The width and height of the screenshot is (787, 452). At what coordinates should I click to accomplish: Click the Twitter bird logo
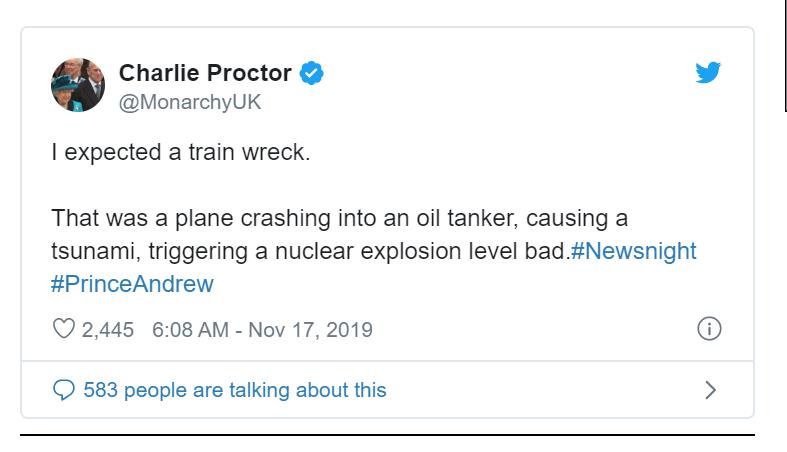pos(707,73)
